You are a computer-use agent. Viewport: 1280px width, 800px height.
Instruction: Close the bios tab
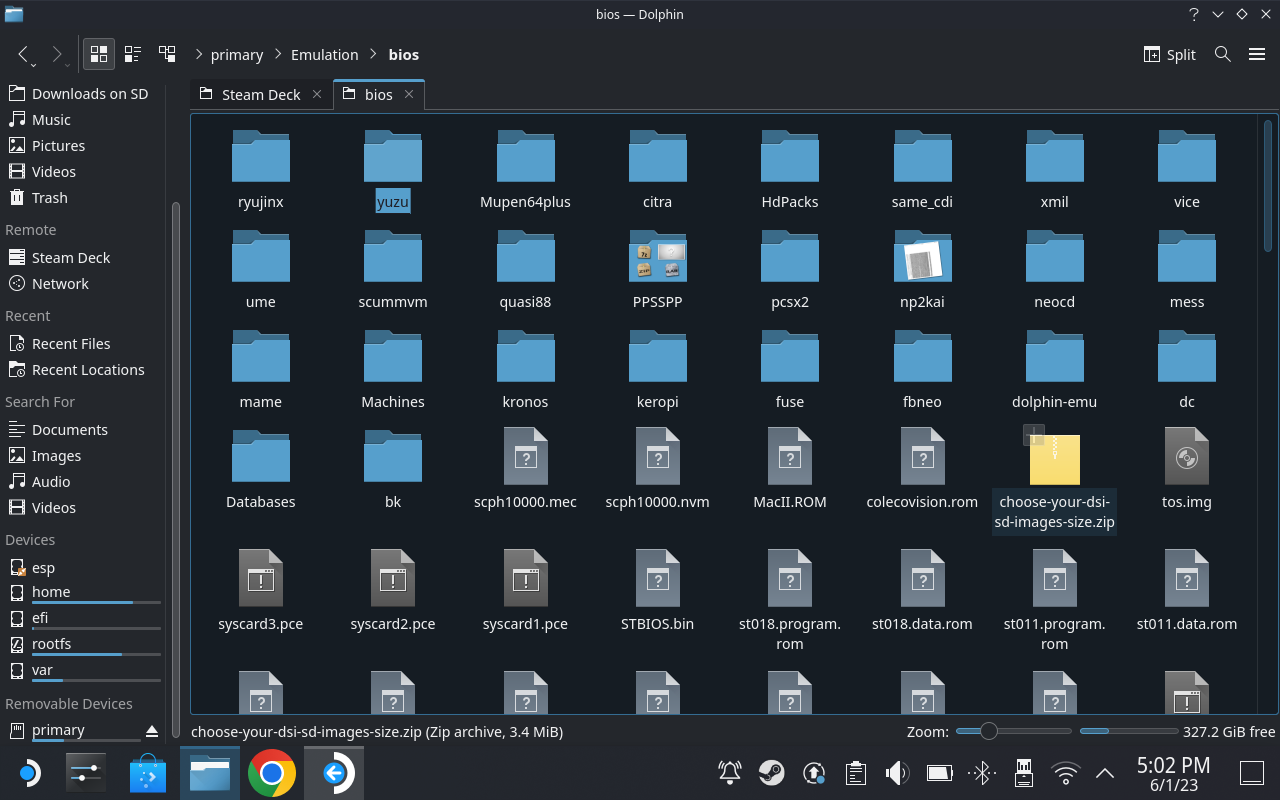[409, 94]
